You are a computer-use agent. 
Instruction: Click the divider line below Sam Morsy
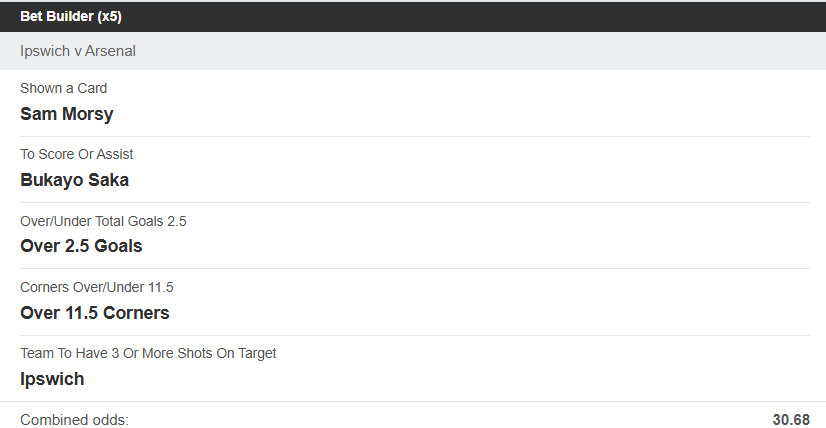click(413, 136)
